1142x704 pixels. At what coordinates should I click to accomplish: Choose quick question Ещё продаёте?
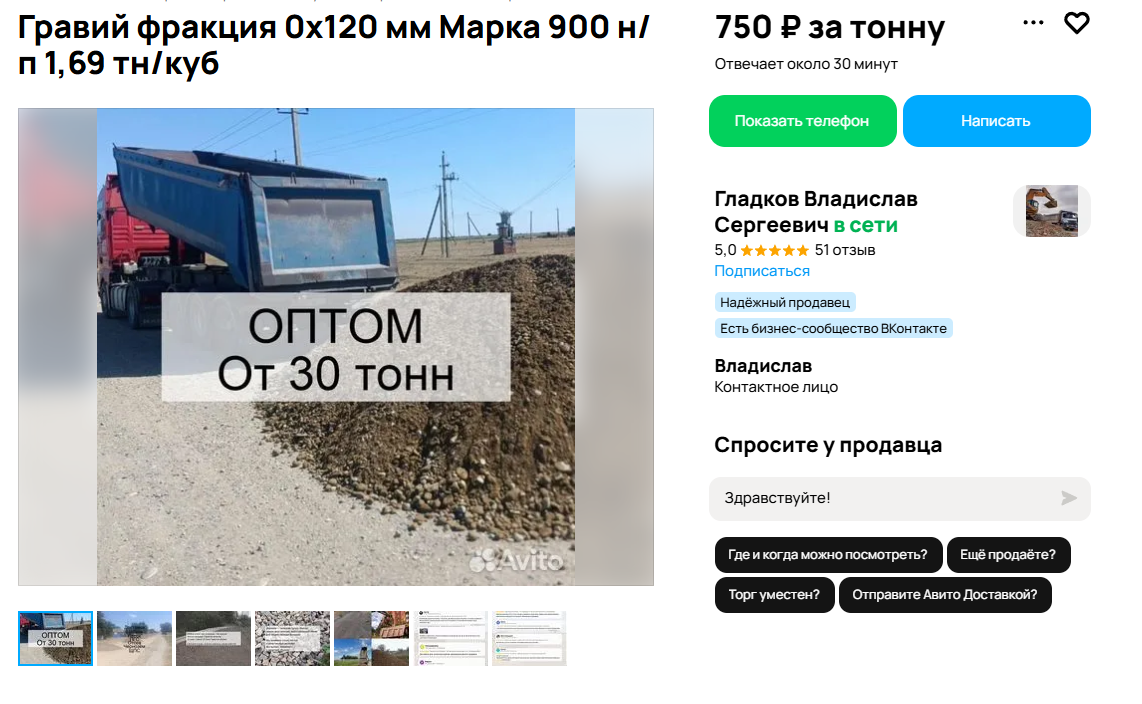coord(1008,555)
